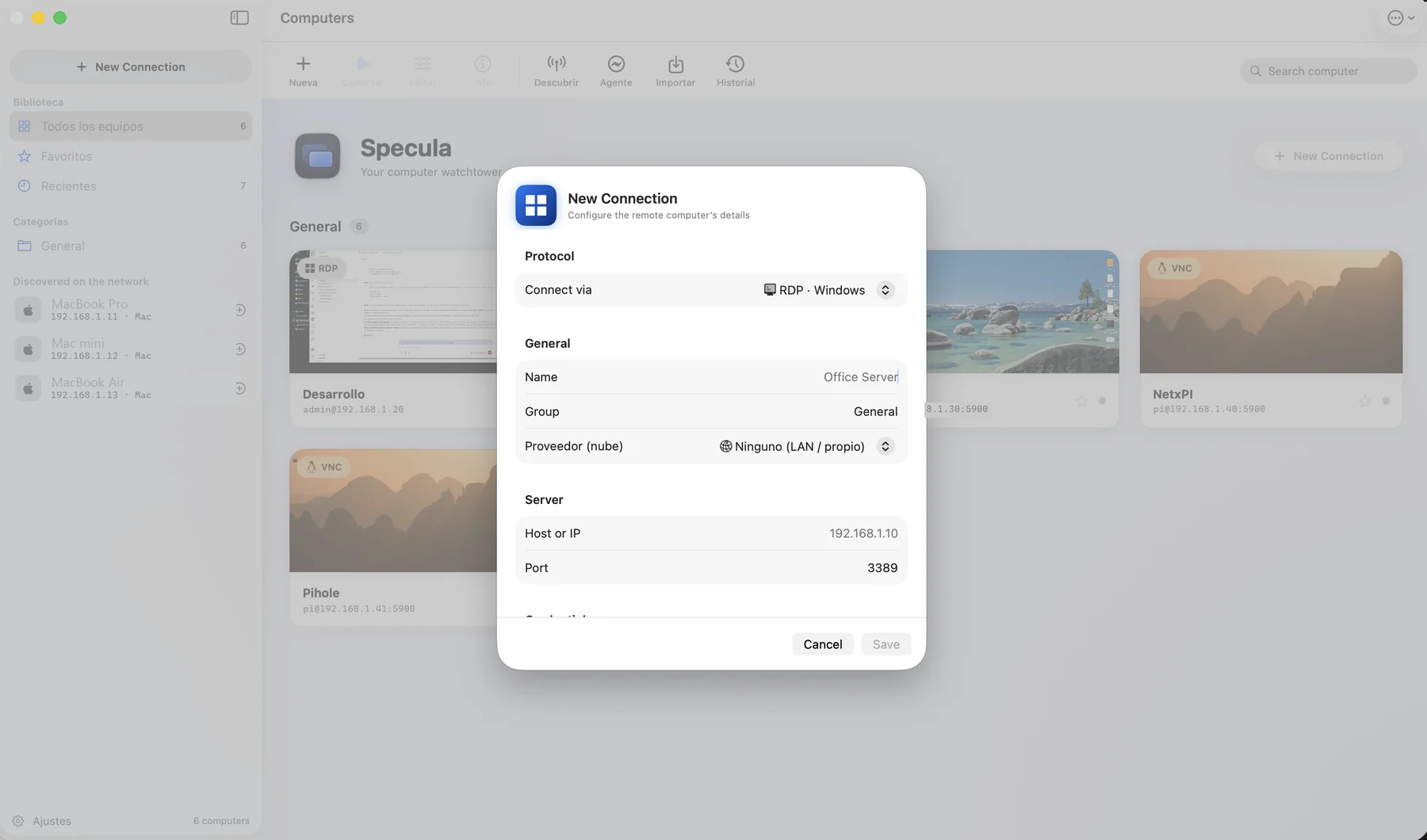Cancel the New Connection dialog
1427x840 pixels.
click(x=823, y=644)
